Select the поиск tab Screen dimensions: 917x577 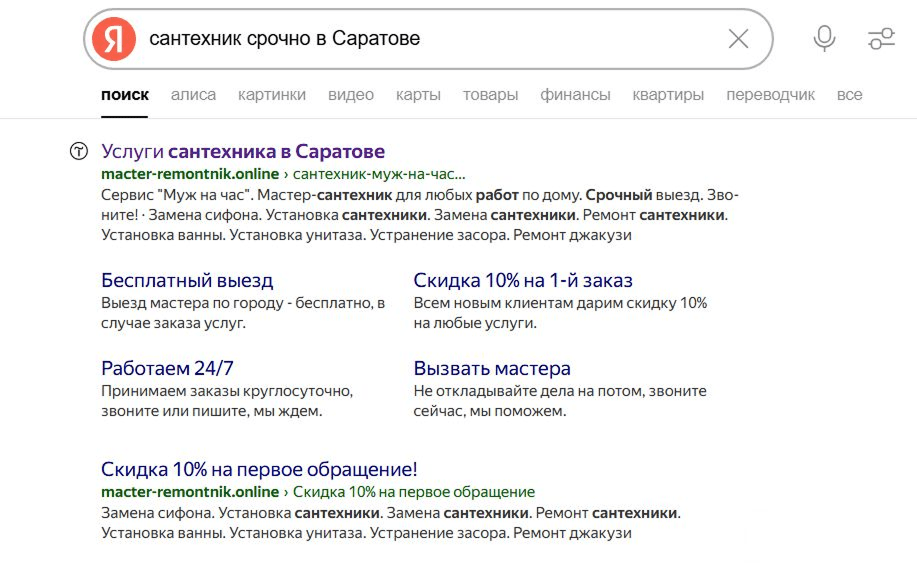[x=125, y=95]
